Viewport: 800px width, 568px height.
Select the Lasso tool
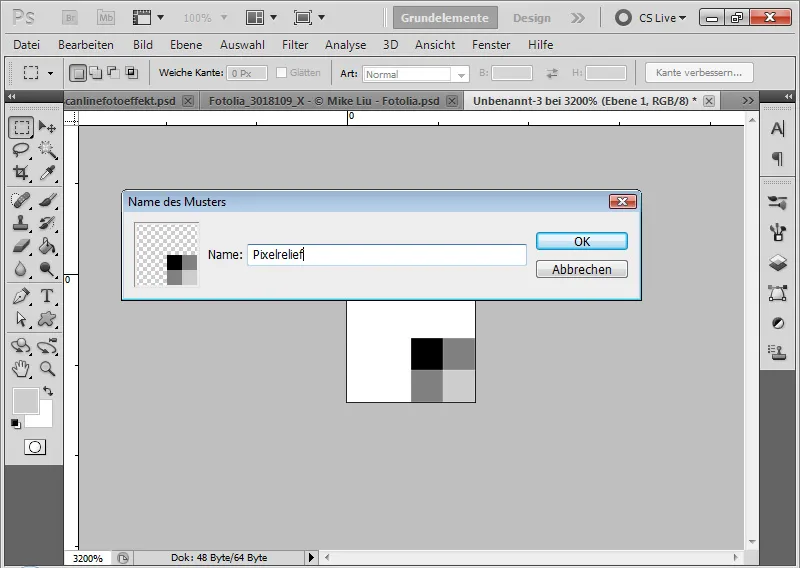click(21, 150)
